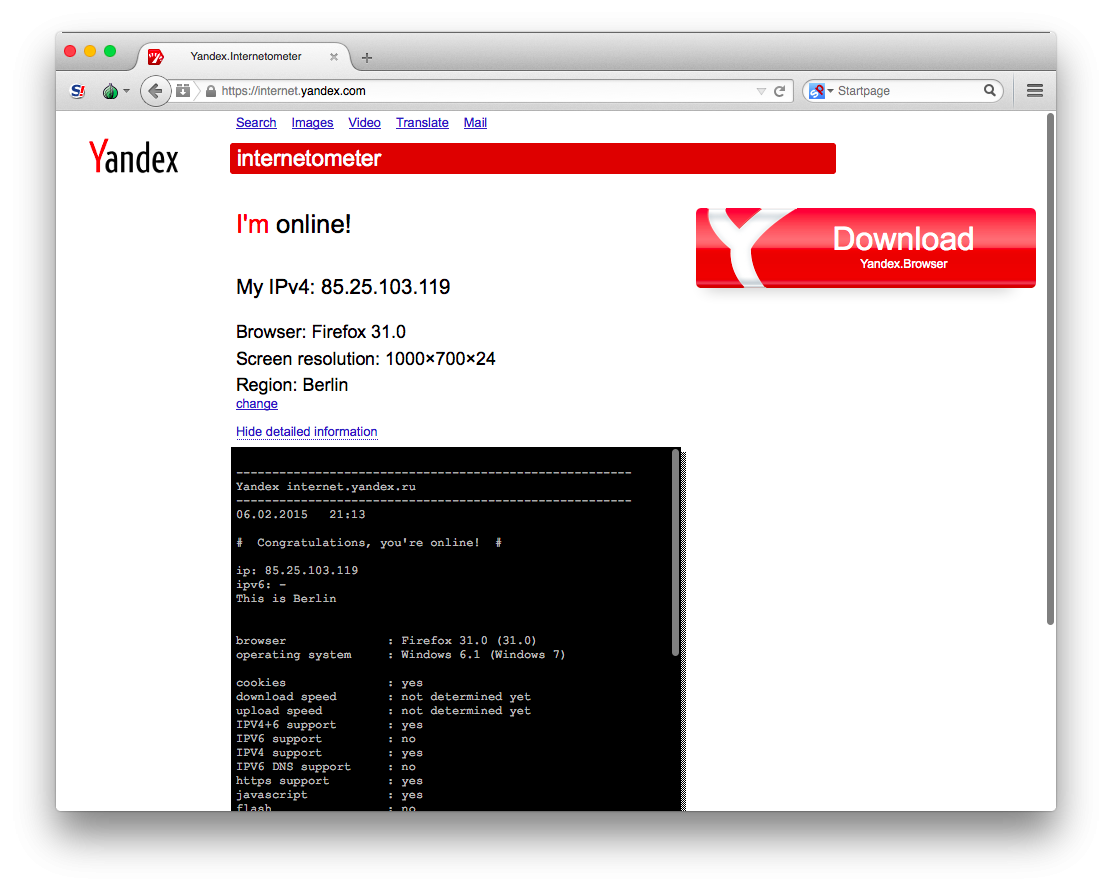This screenshot has width=1112, height=891.
Task: Go back using the back arrow button
Action: 155,91
